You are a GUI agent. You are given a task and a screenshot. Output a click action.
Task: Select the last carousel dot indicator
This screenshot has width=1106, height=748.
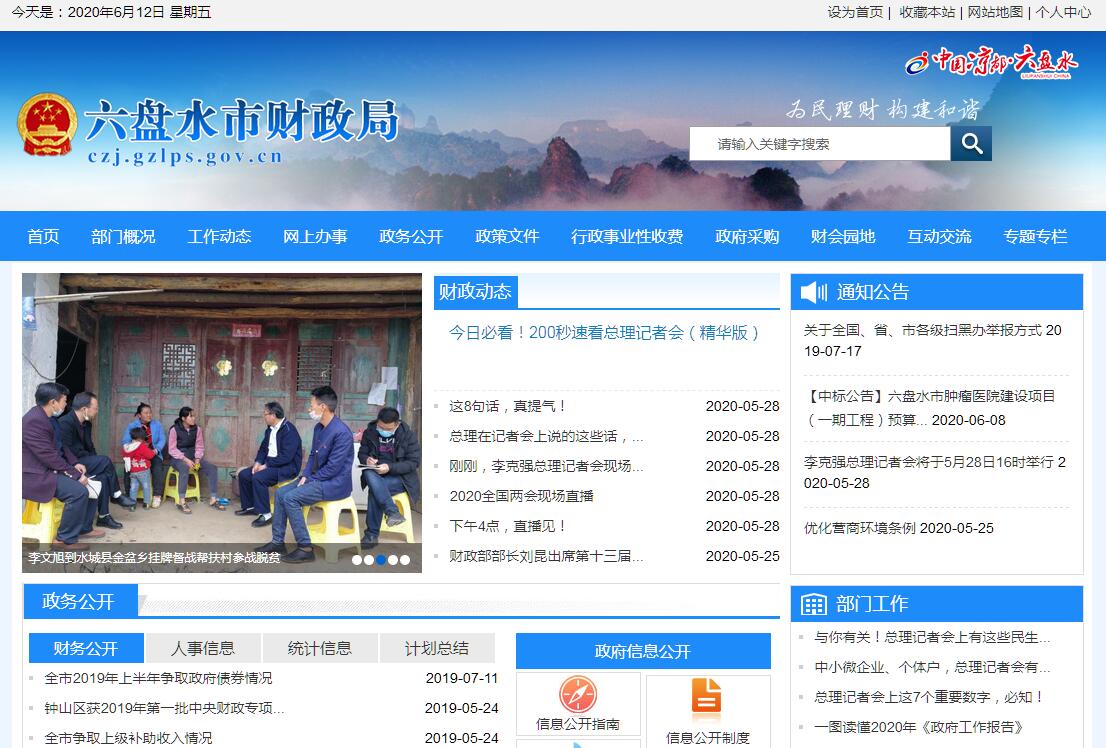tap(405, 560)
